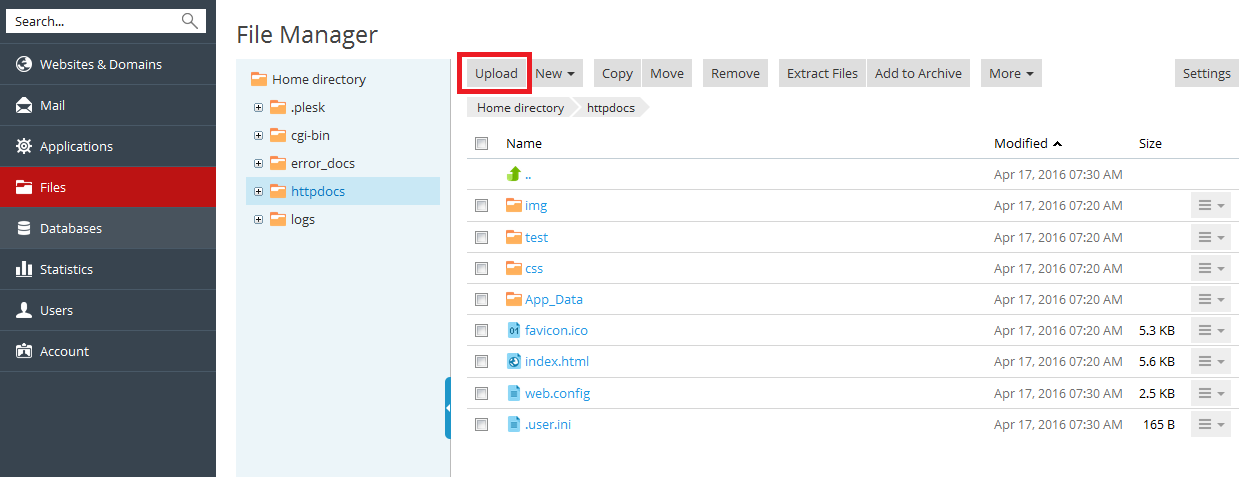Check the favicon.ico checkbox
Image resolution: width=1256 pixels, height=477 pixels.
(x=481, y=330)
